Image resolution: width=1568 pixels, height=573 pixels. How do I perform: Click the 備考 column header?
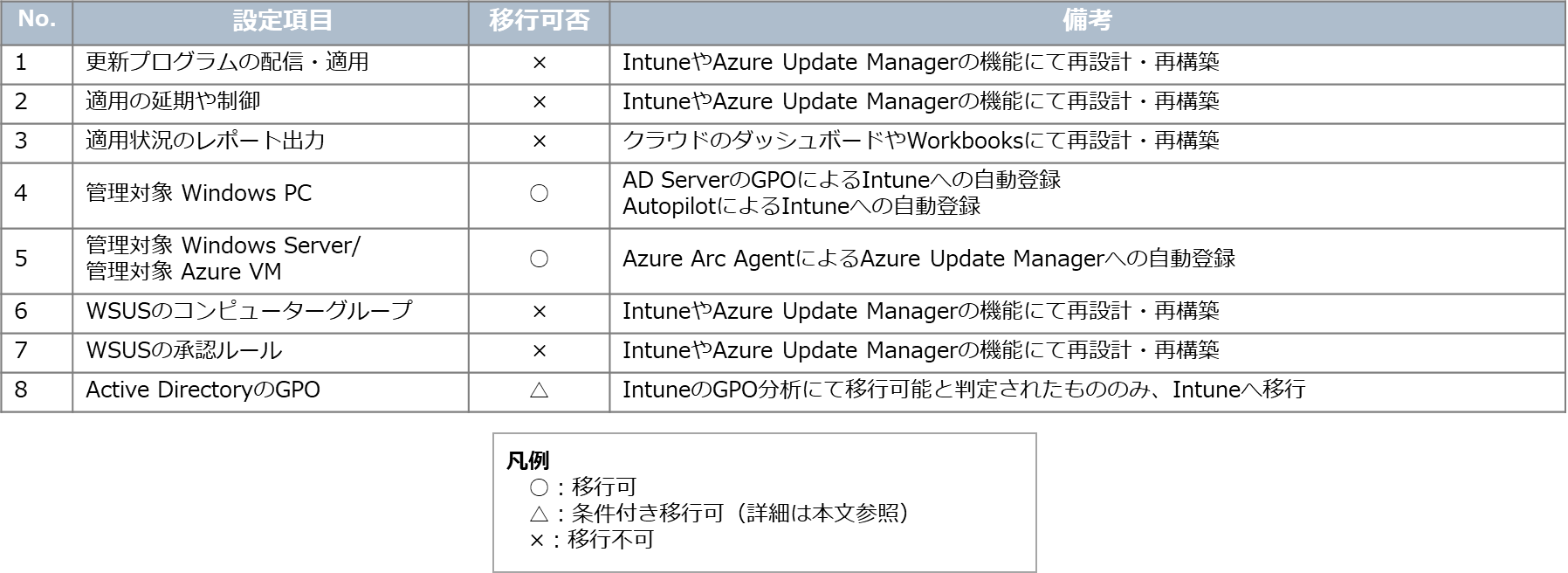coord(1086,21)
